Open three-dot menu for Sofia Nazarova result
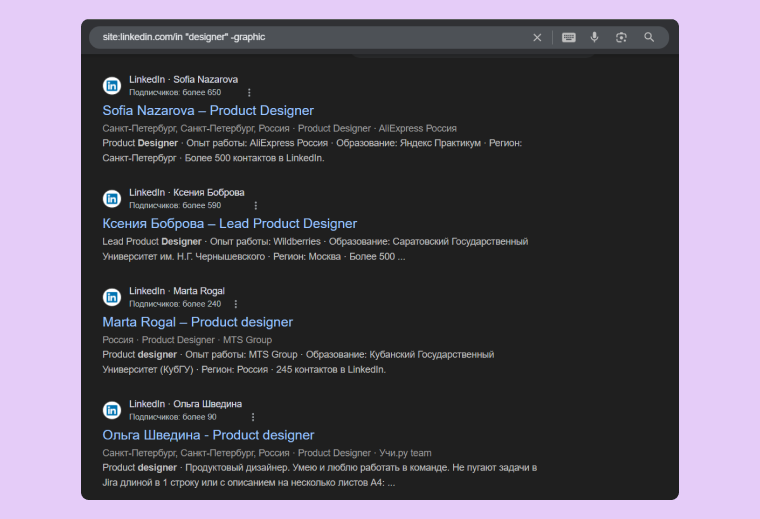 click(249, 93)
